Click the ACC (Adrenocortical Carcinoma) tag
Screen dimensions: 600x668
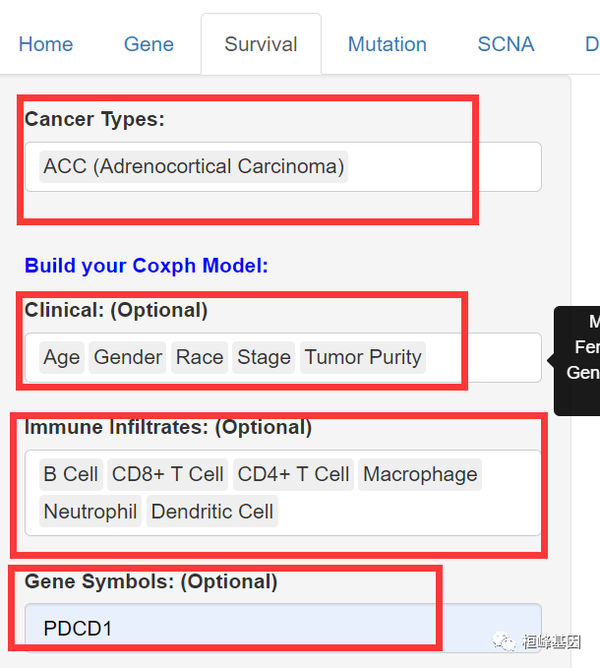point(193,166)
